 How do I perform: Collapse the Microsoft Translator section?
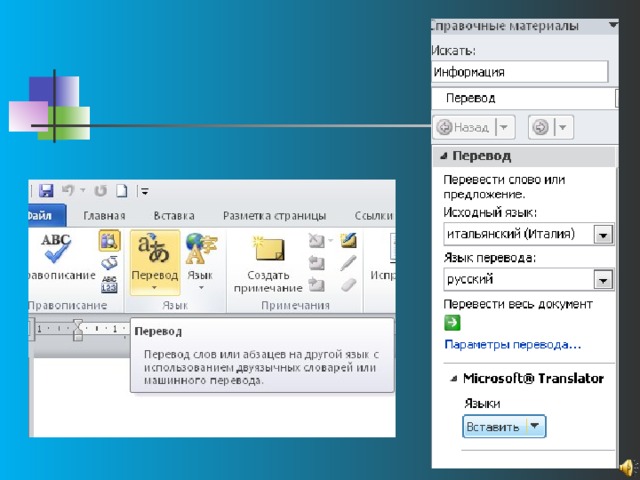tap(453, 379)
